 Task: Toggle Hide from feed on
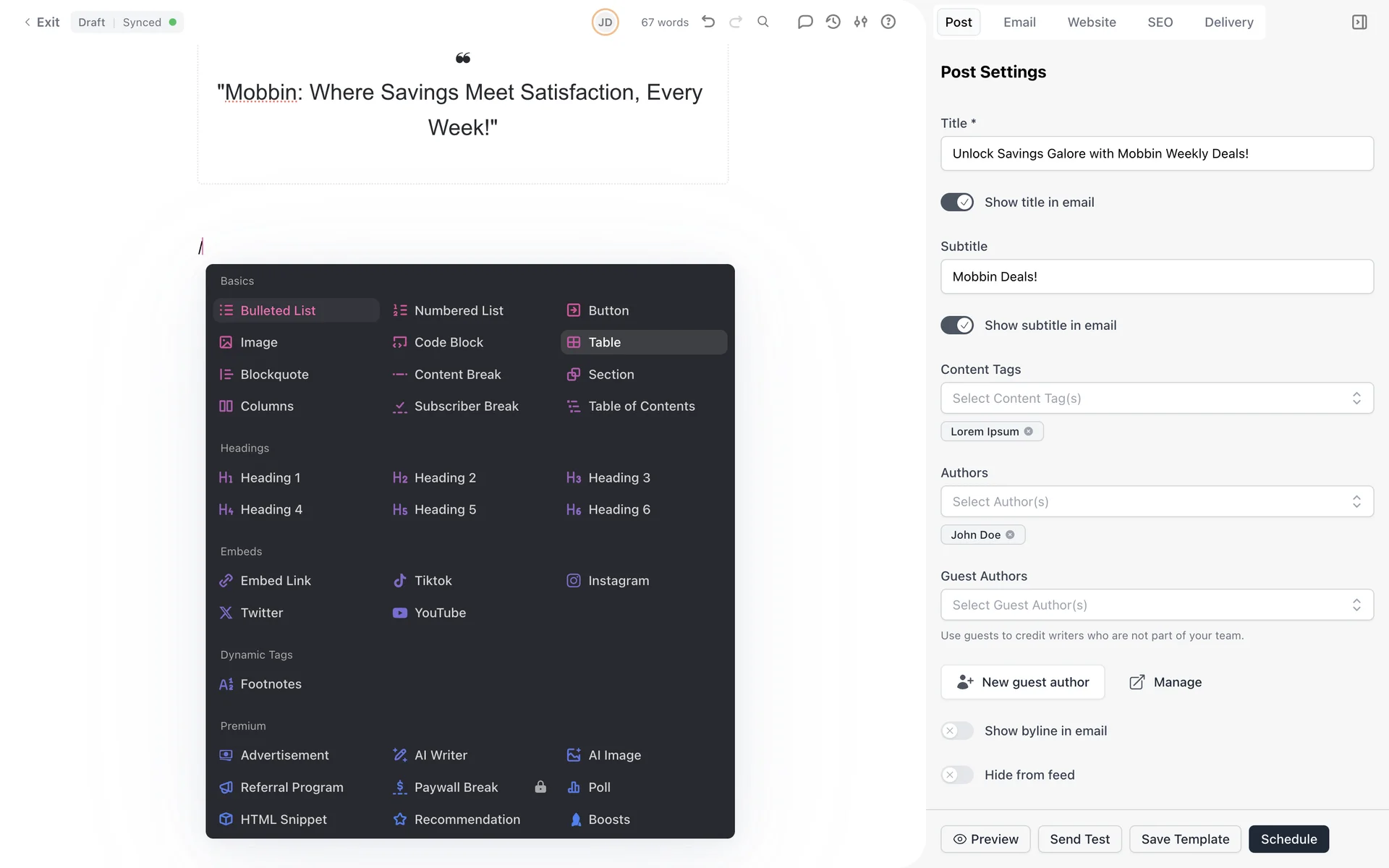click(956, 775)
